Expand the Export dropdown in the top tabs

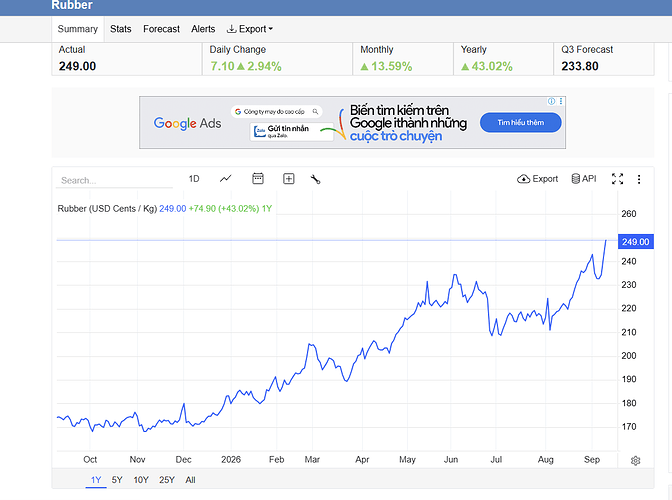coord(249,29)
